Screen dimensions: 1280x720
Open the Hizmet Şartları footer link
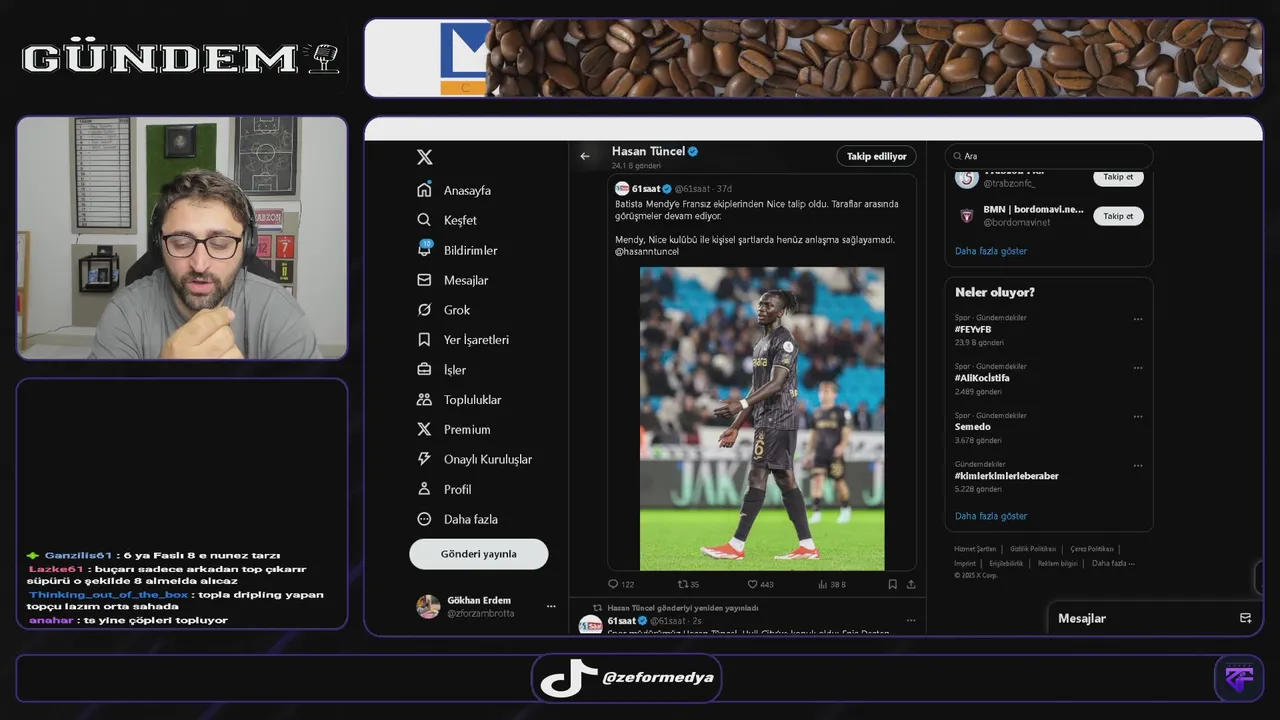point(975,549)
